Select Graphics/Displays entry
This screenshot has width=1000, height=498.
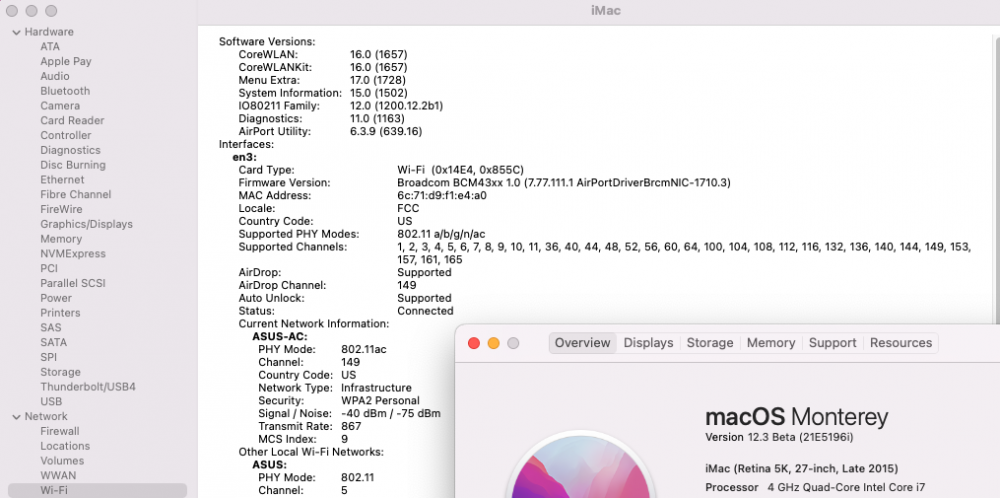(x=87, y=224)
